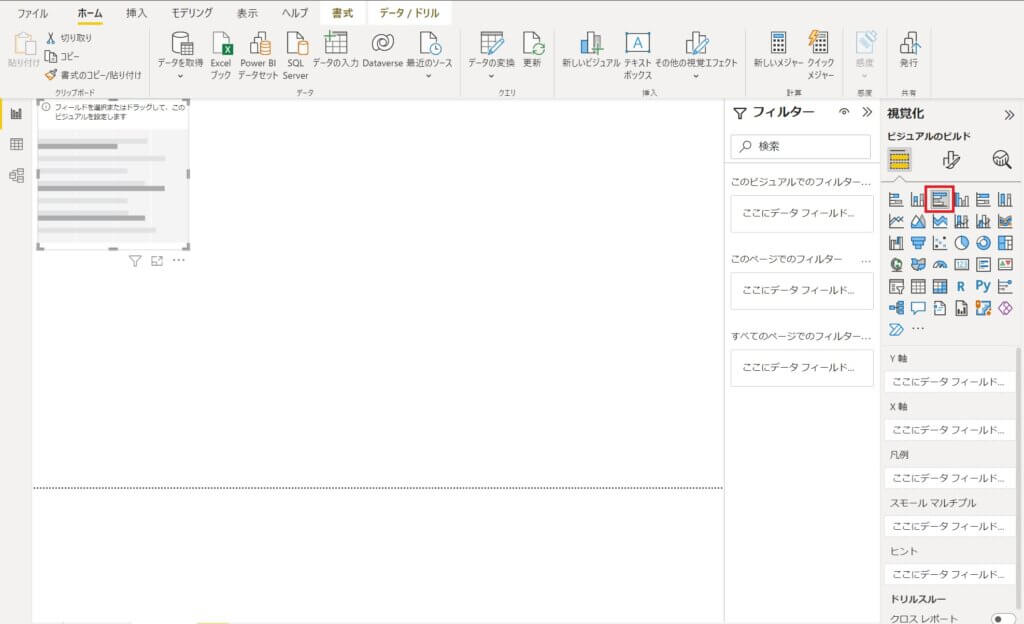Expand the データを取得 dropdown arrow
This screenshot has height=624, width=1024.
click(x=180, y=76)
